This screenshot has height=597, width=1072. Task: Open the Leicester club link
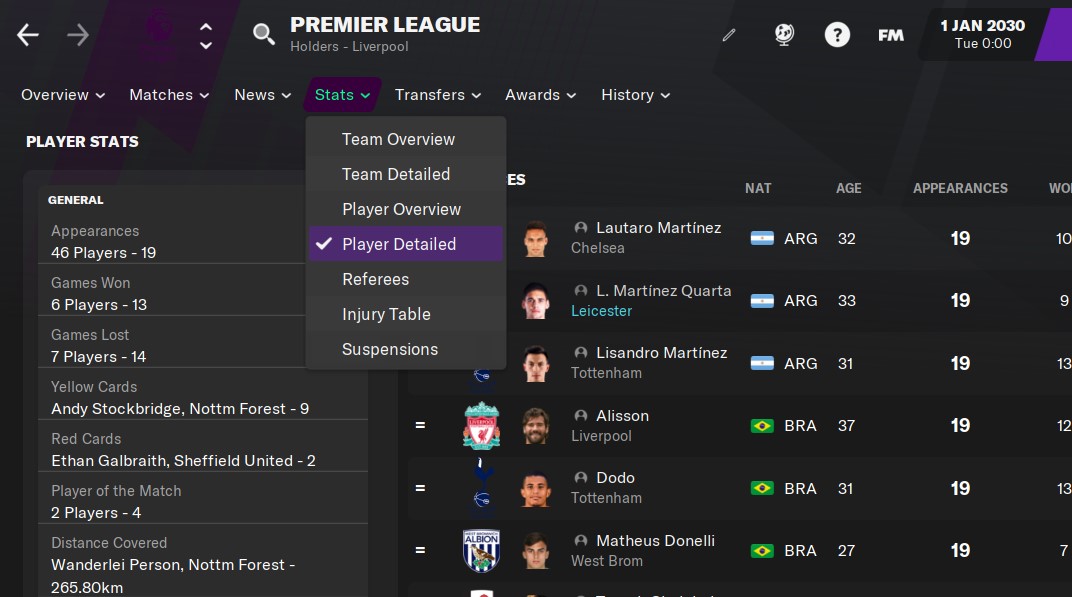tap(601, 311)
